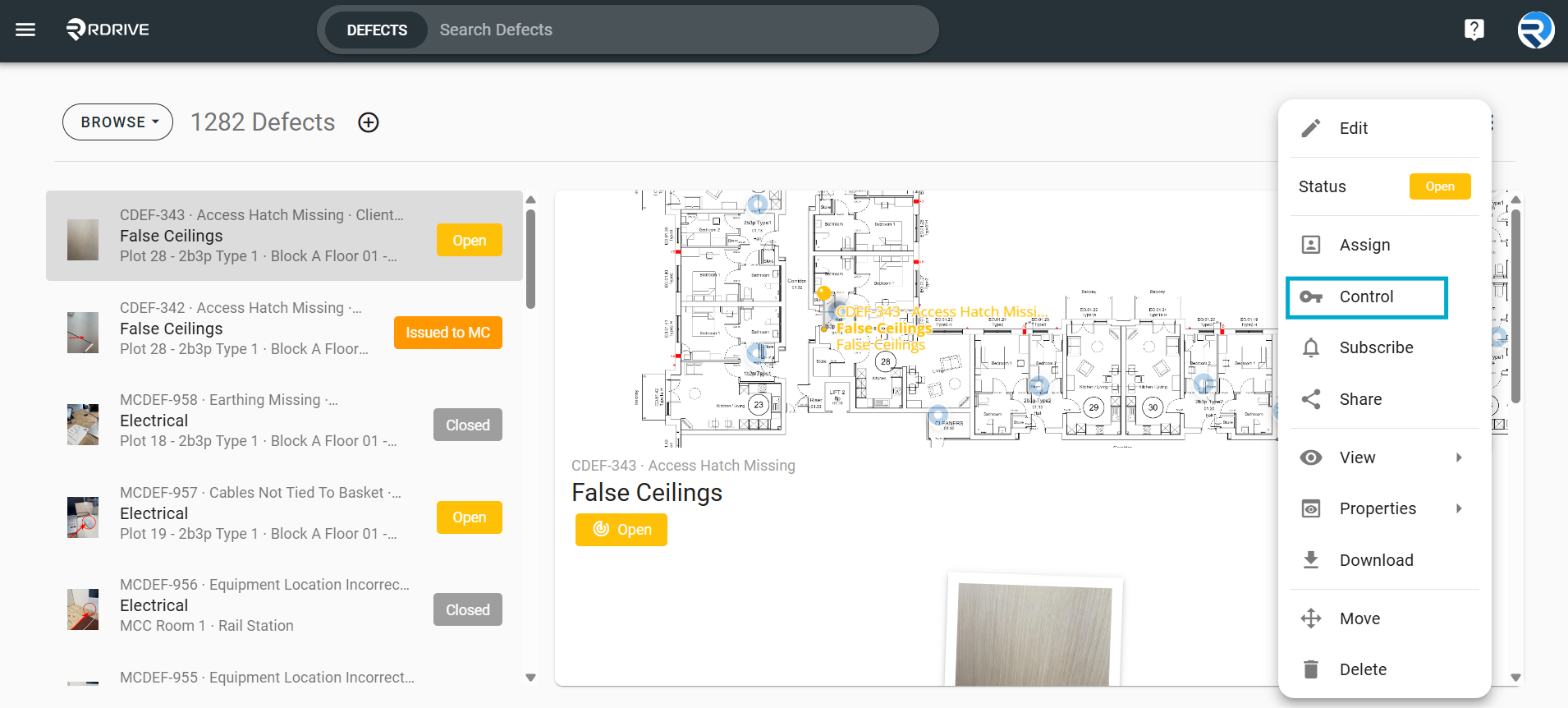Image resolution: width=1568 pixels, height=708 pixels.
Task: Click the Search Defects input field
Action: (681, 30)
